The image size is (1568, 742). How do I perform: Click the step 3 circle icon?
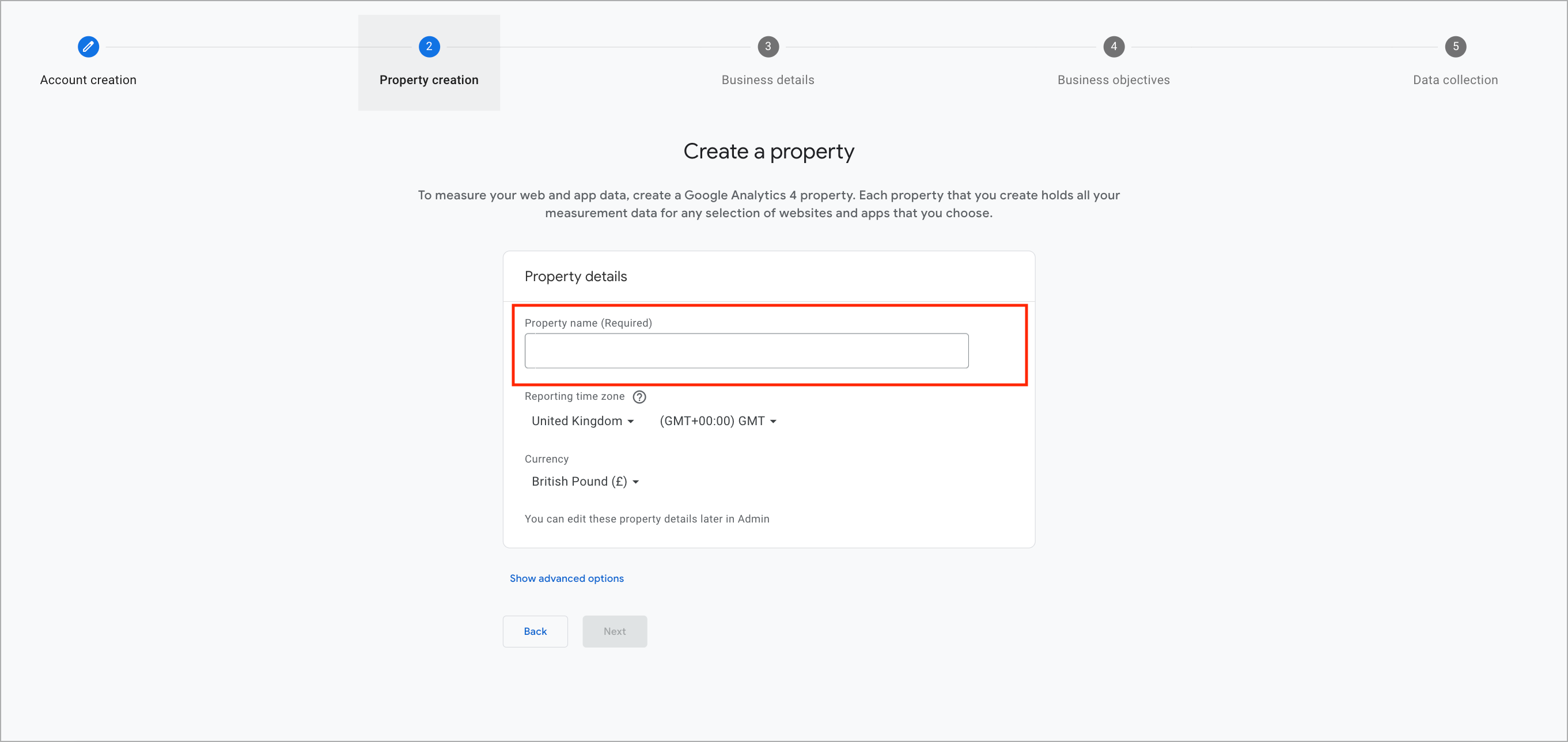[768, 46]
